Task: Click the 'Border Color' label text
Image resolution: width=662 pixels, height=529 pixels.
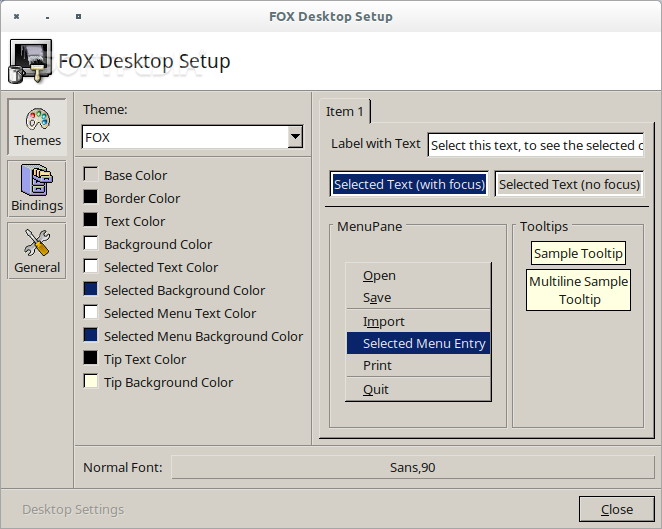Action: pos(142,198)
